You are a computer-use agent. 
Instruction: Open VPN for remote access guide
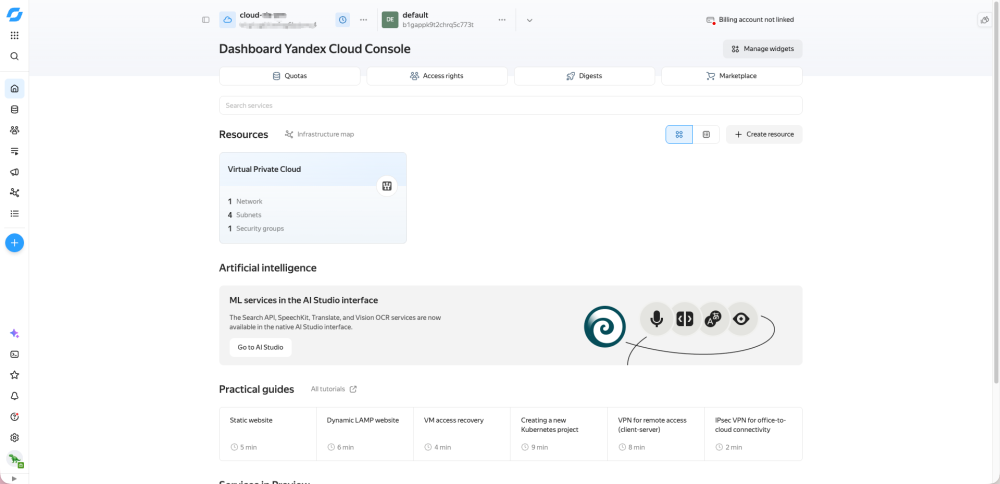point(656,434)
